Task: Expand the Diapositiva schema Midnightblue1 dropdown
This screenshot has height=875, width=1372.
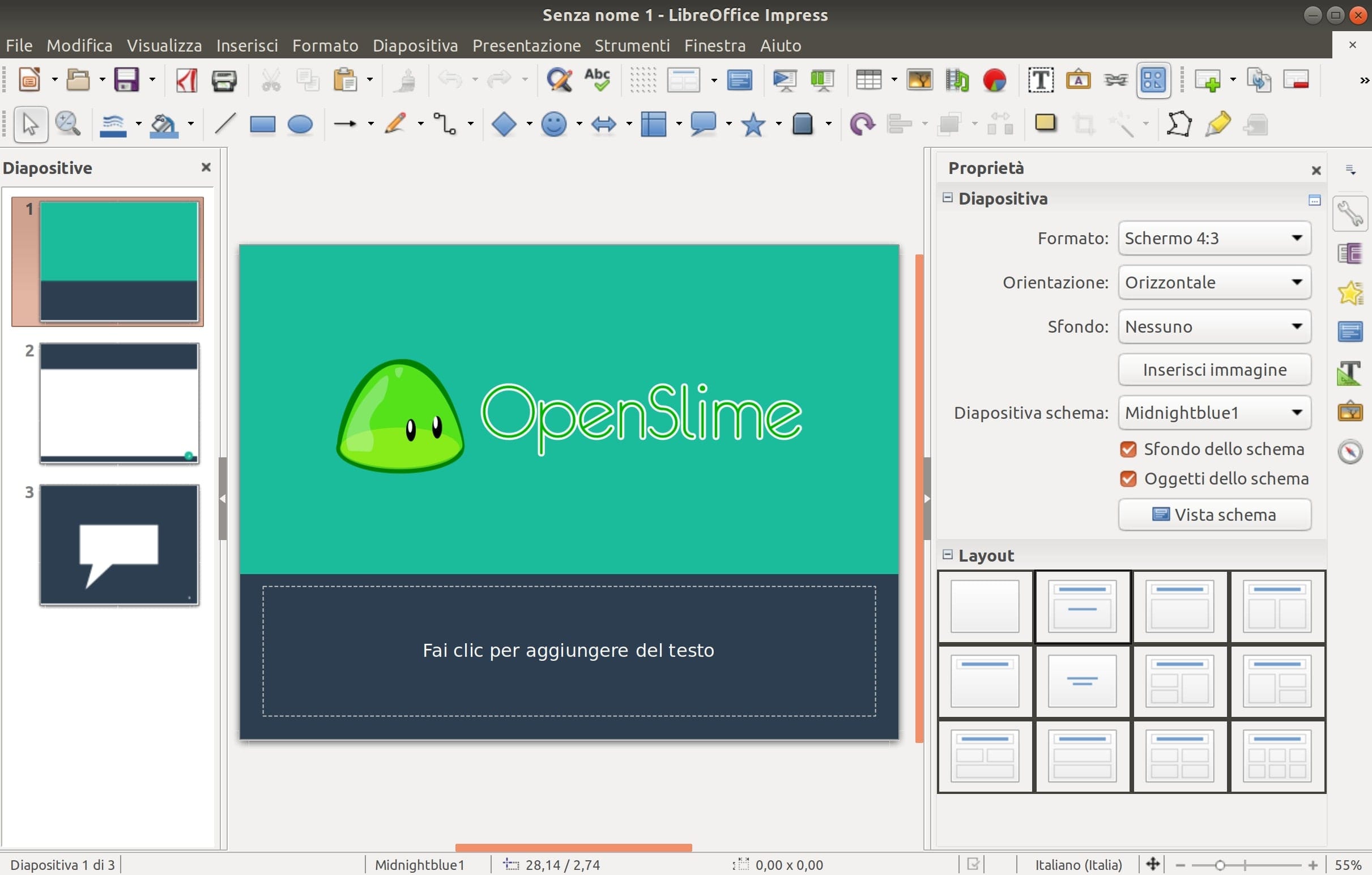Action: (x=1214, y=413)
